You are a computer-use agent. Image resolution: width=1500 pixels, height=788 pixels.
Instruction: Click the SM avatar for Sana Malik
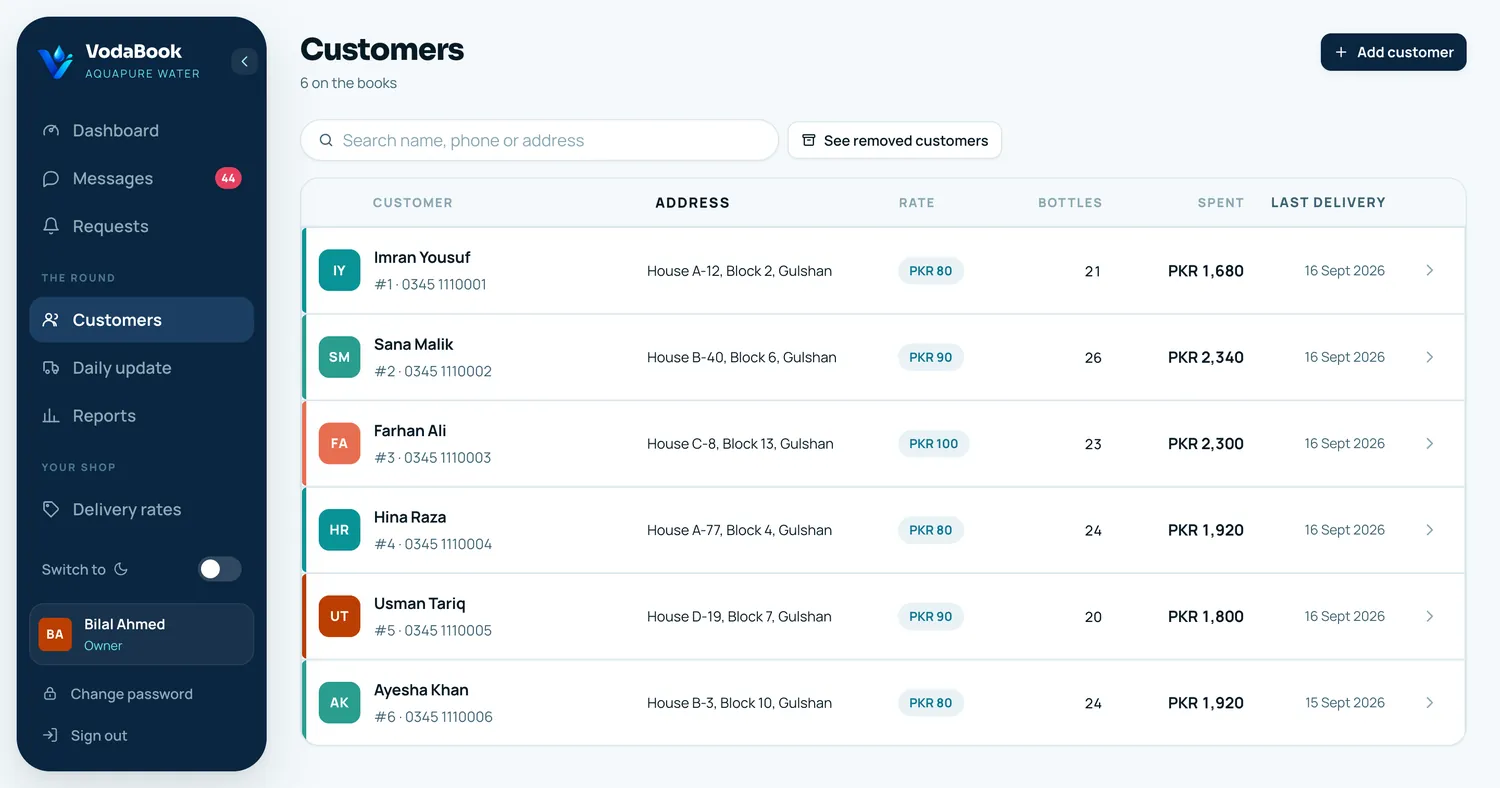[340, 357]
